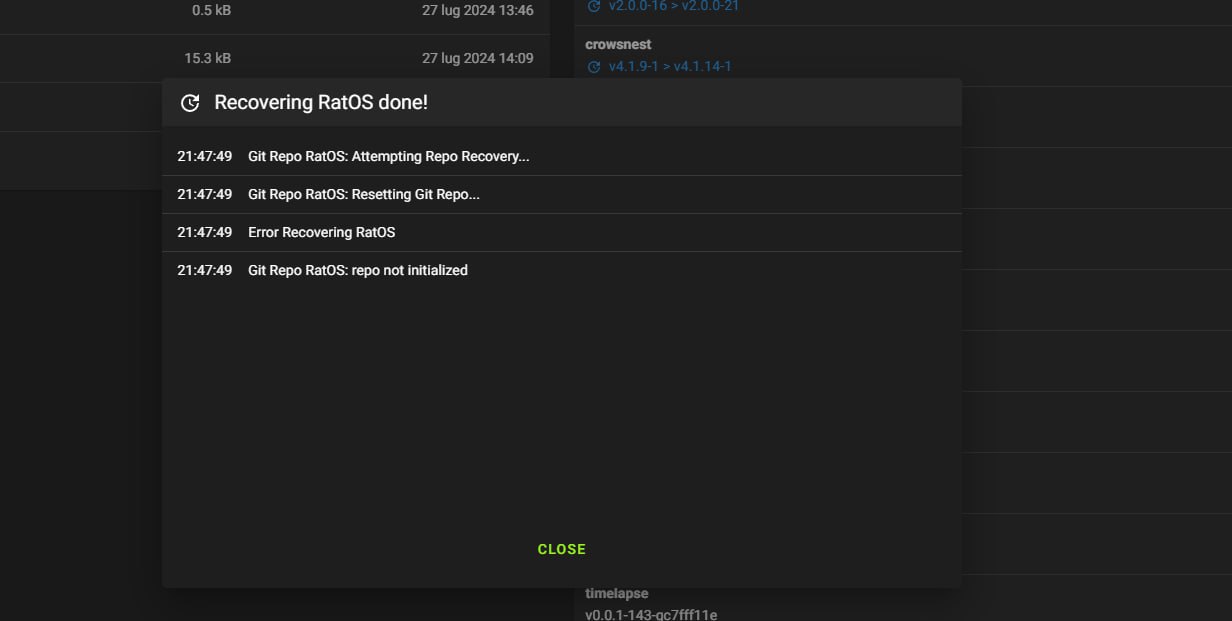The width and height of the screenshot is (1232, 621).
Task: Select the timelapse component name
Action: tap(616, 594)
